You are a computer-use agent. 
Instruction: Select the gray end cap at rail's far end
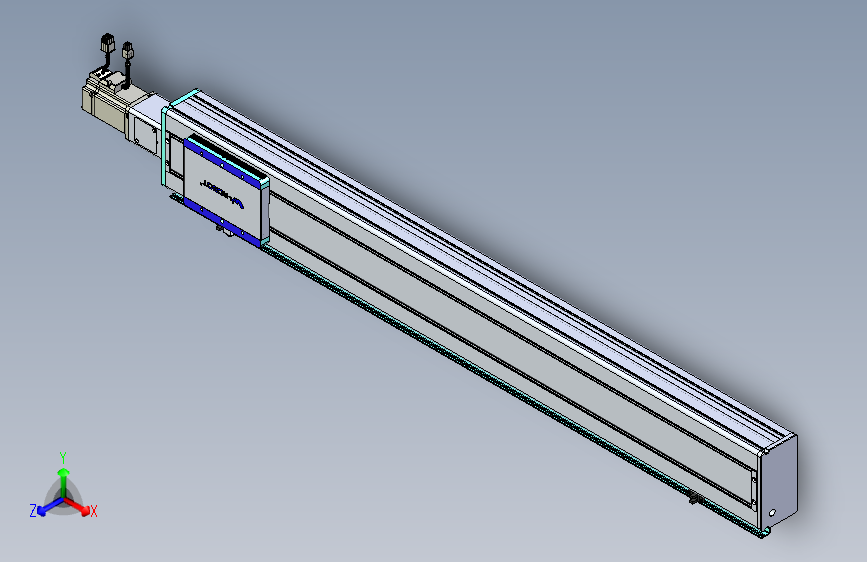780,482
